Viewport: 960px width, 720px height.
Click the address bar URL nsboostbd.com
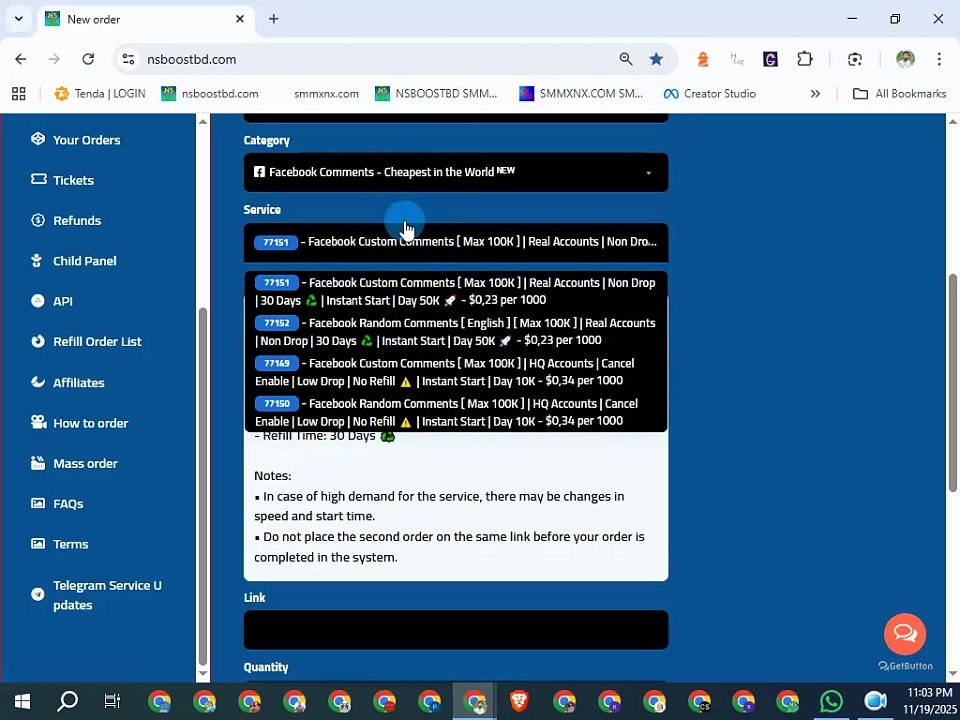(x=192, y=59)
